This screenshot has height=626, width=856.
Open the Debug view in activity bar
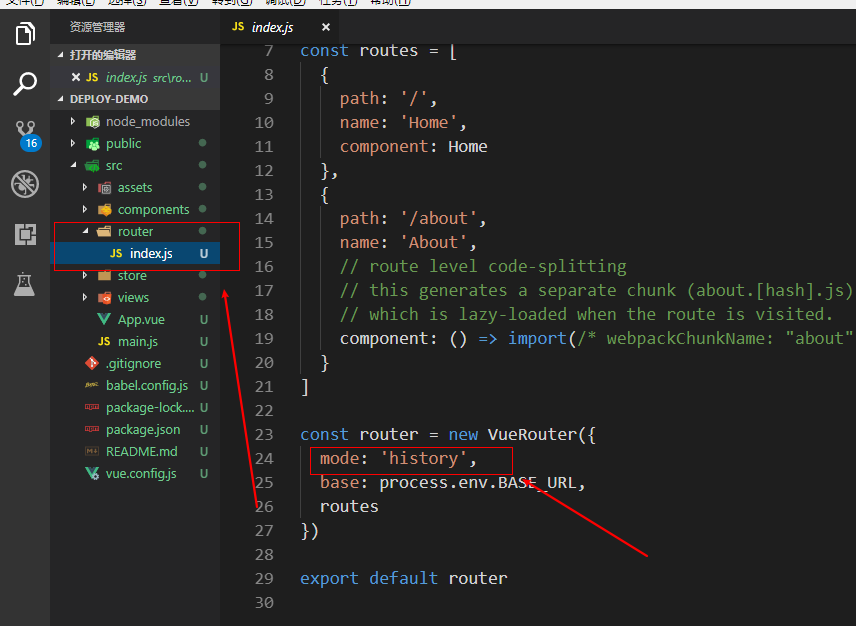[25, 184]
